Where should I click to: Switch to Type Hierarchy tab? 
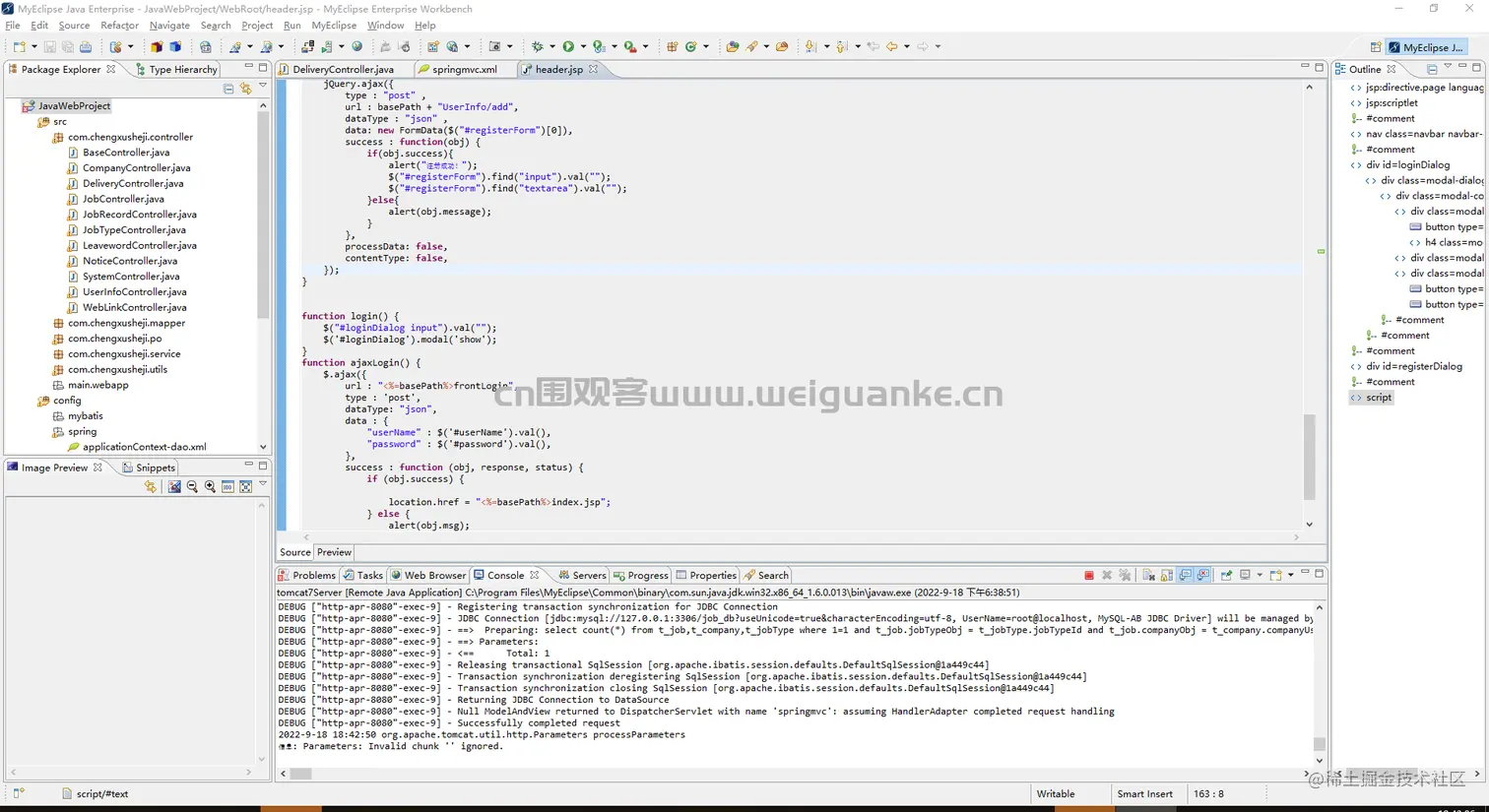(x=175, y=69)
